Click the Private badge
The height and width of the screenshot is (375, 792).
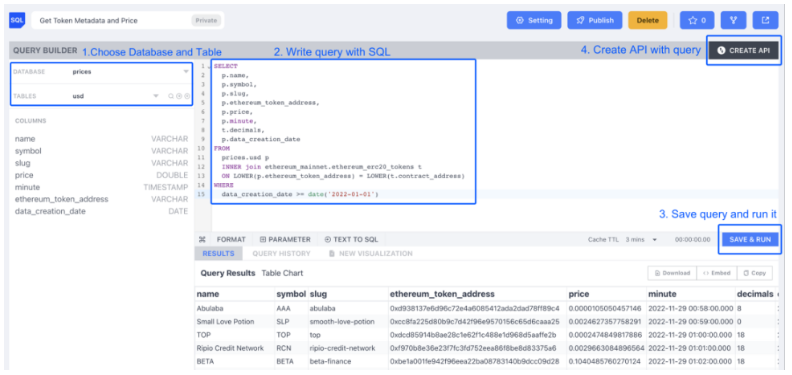click(206, 21)
